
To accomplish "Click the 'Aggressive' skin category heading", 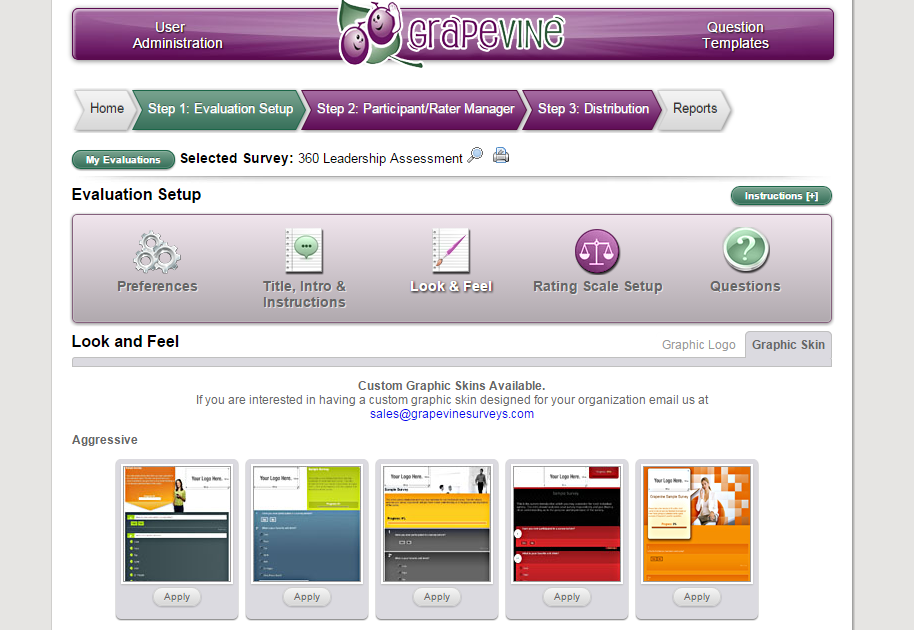I will pyautogui.click(x=105, y=440).
